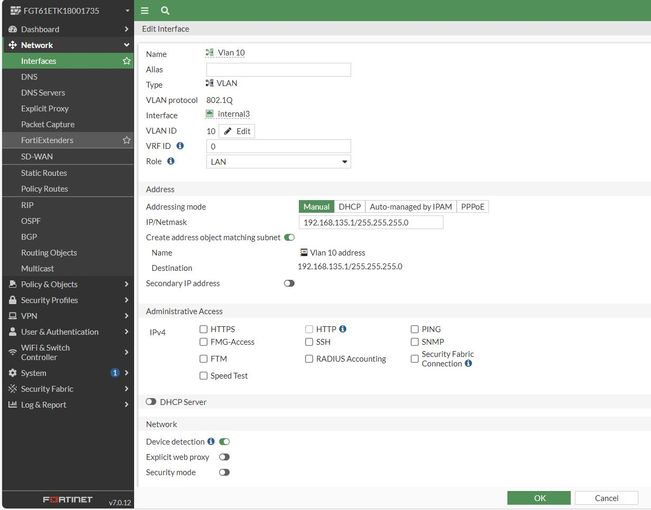Select the DHCP addressing mode

(x=350, y=206)
